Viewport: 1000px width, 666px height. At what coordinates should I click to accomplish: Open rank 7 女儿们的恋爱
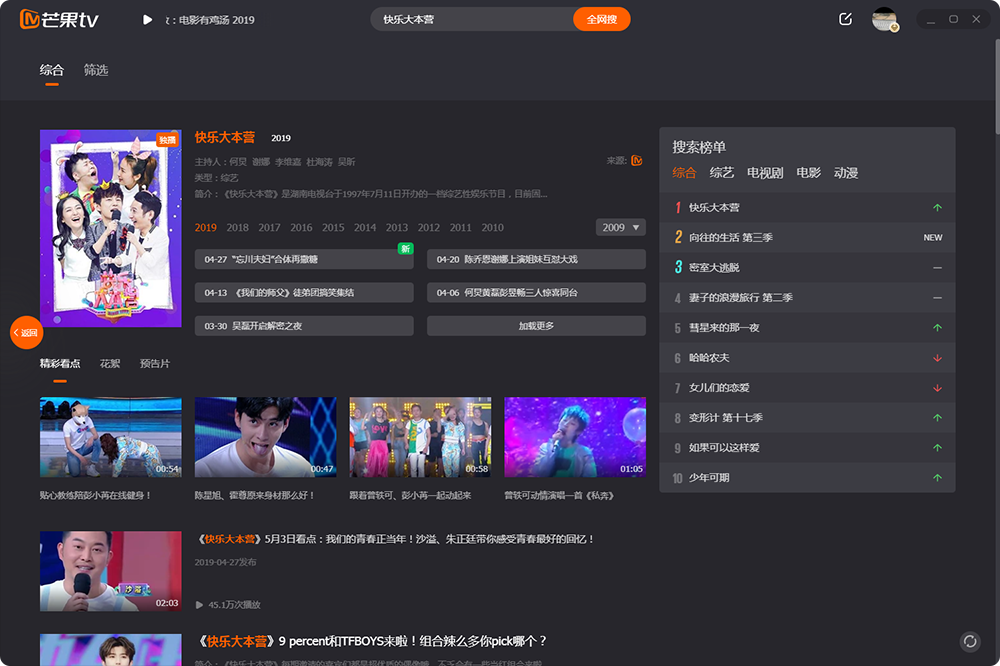point(807,387)
